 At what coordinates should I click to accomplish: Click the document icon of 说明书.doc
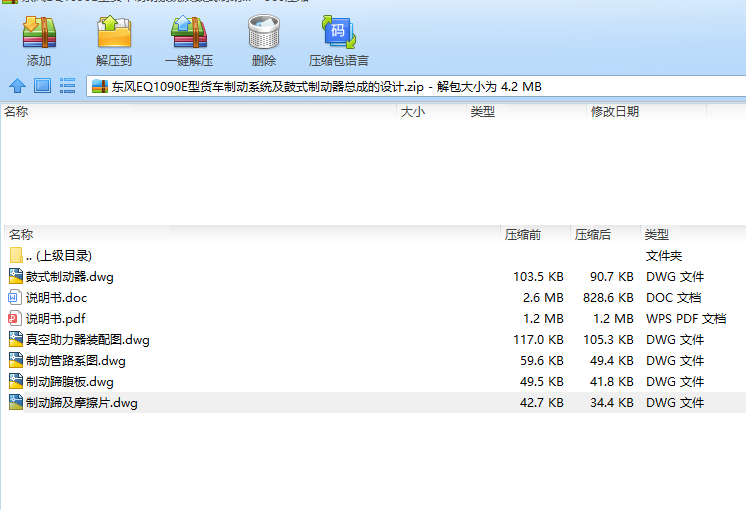14,298
